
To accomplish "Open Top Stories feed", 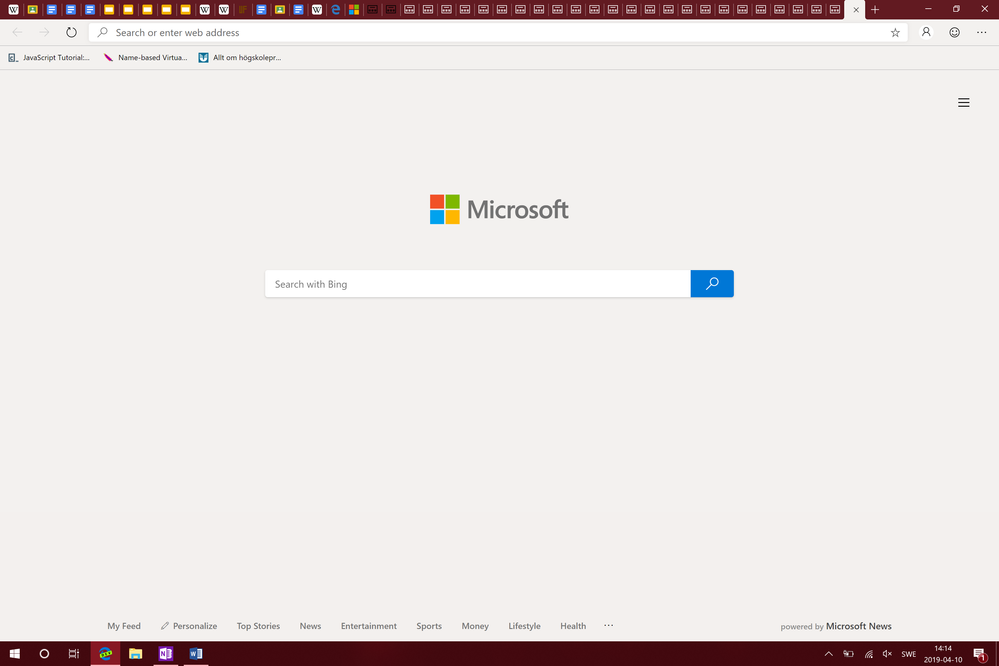I will pos(258,626).
